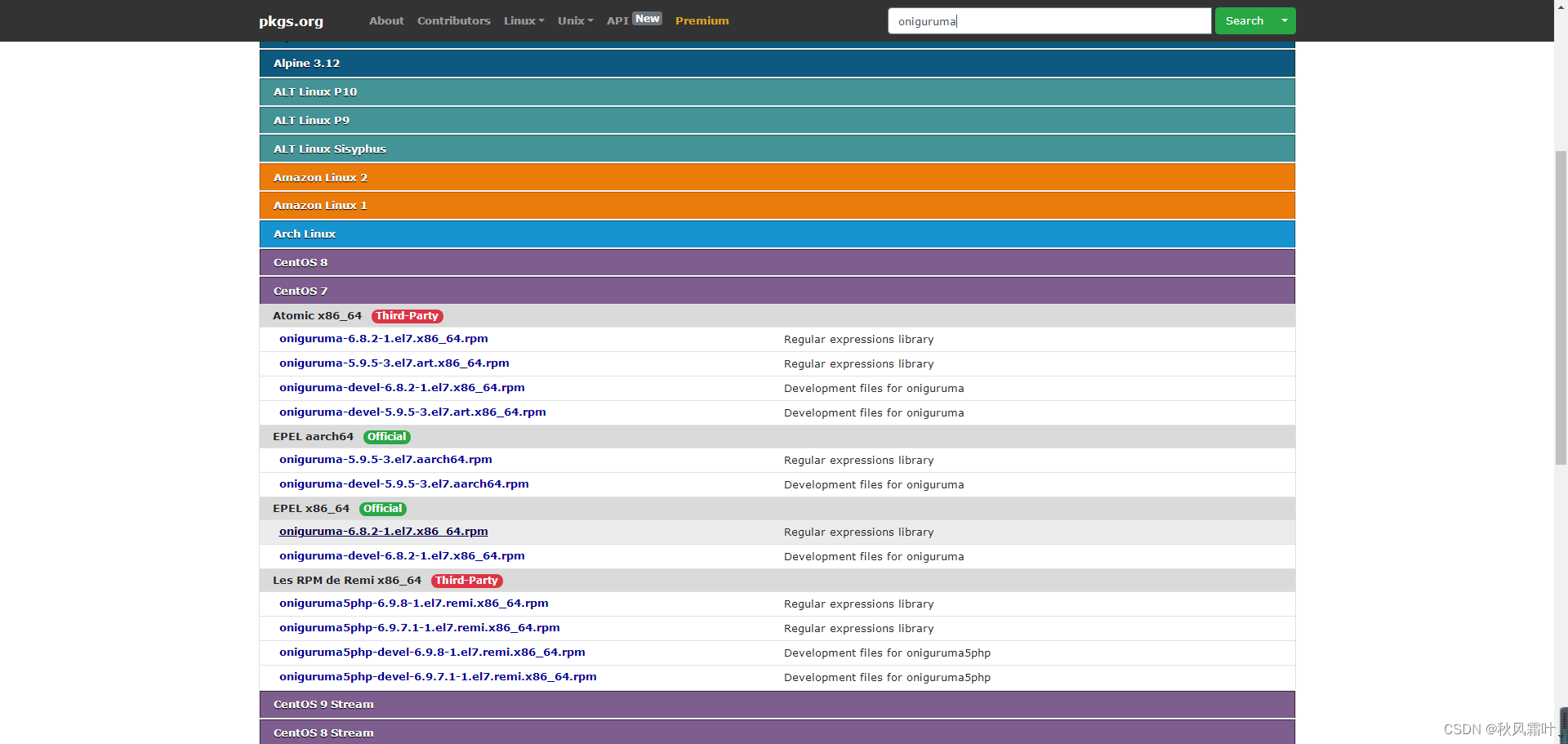
Task: Open oniguruma-5.9.5-3.el7.aarch64.rpm package
Action: 385,460
